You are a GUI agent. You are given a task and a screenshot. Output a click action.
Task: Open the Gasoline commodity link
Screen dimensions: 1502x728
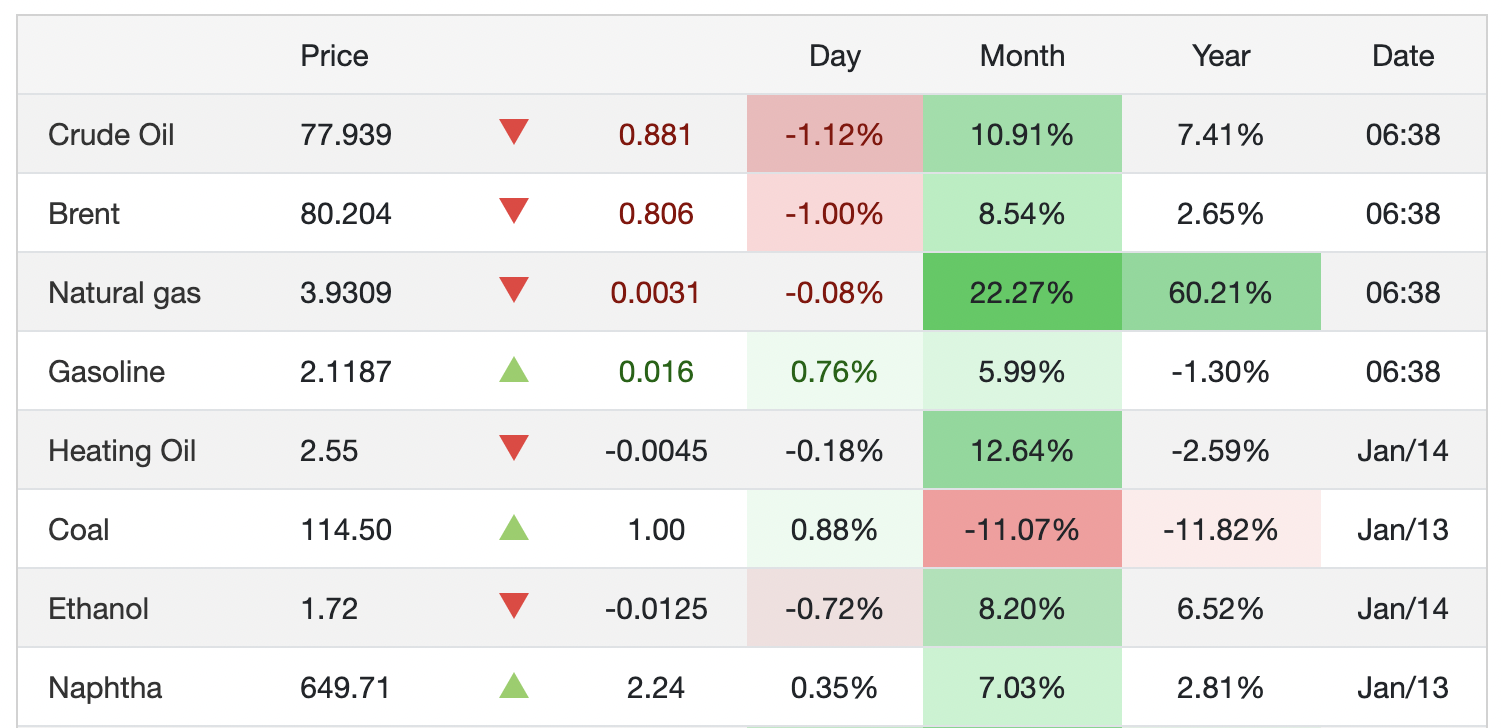(x=106, y=372)
